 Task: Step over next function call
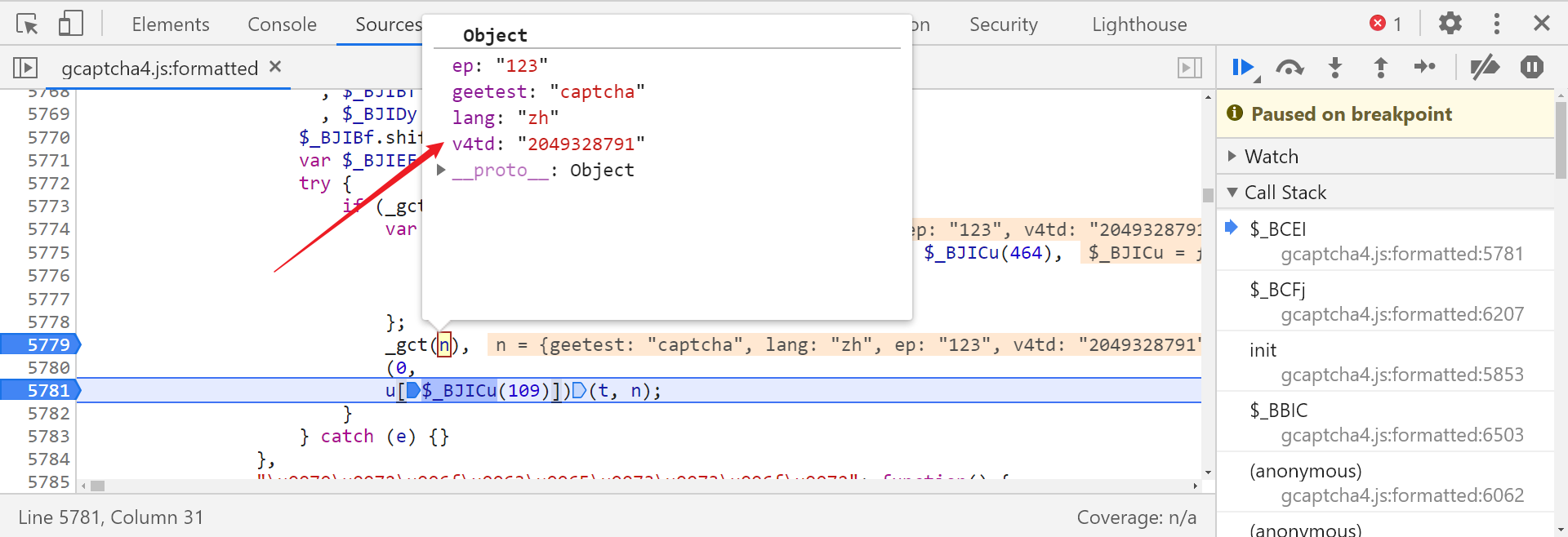click(1290, 68)
